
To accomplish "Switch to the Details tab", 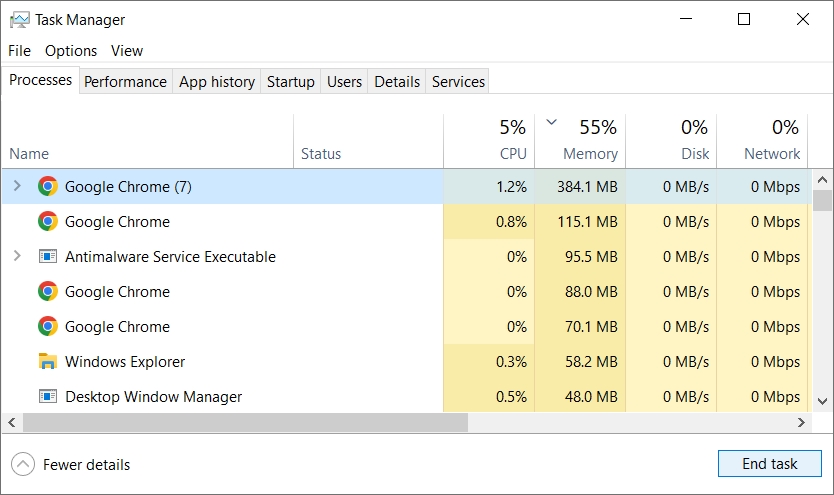I will [397, 82].
